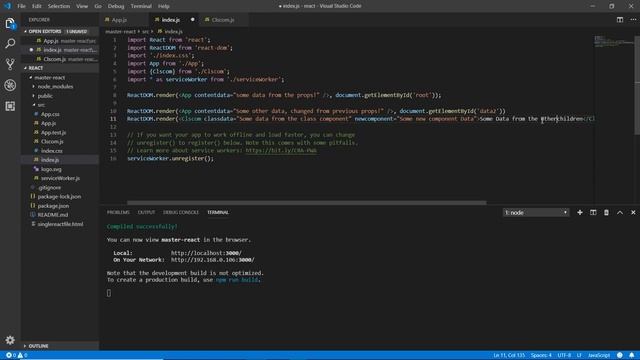Open the Explorer view in activity bar
Viewport: 640px width, 360px height.
click(10, 23)
